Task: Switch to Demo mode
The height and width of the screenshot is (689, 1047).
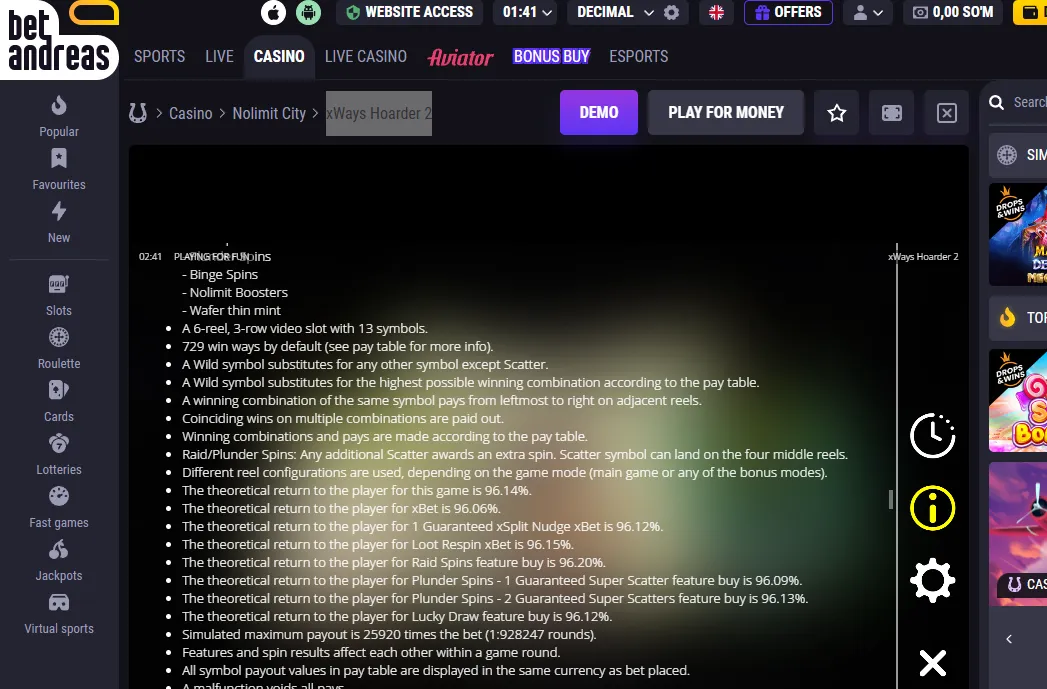Action: (x=599, y=113)
